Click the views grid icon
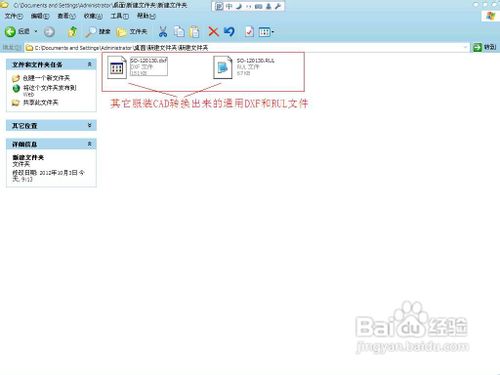 tap(264, 32)
